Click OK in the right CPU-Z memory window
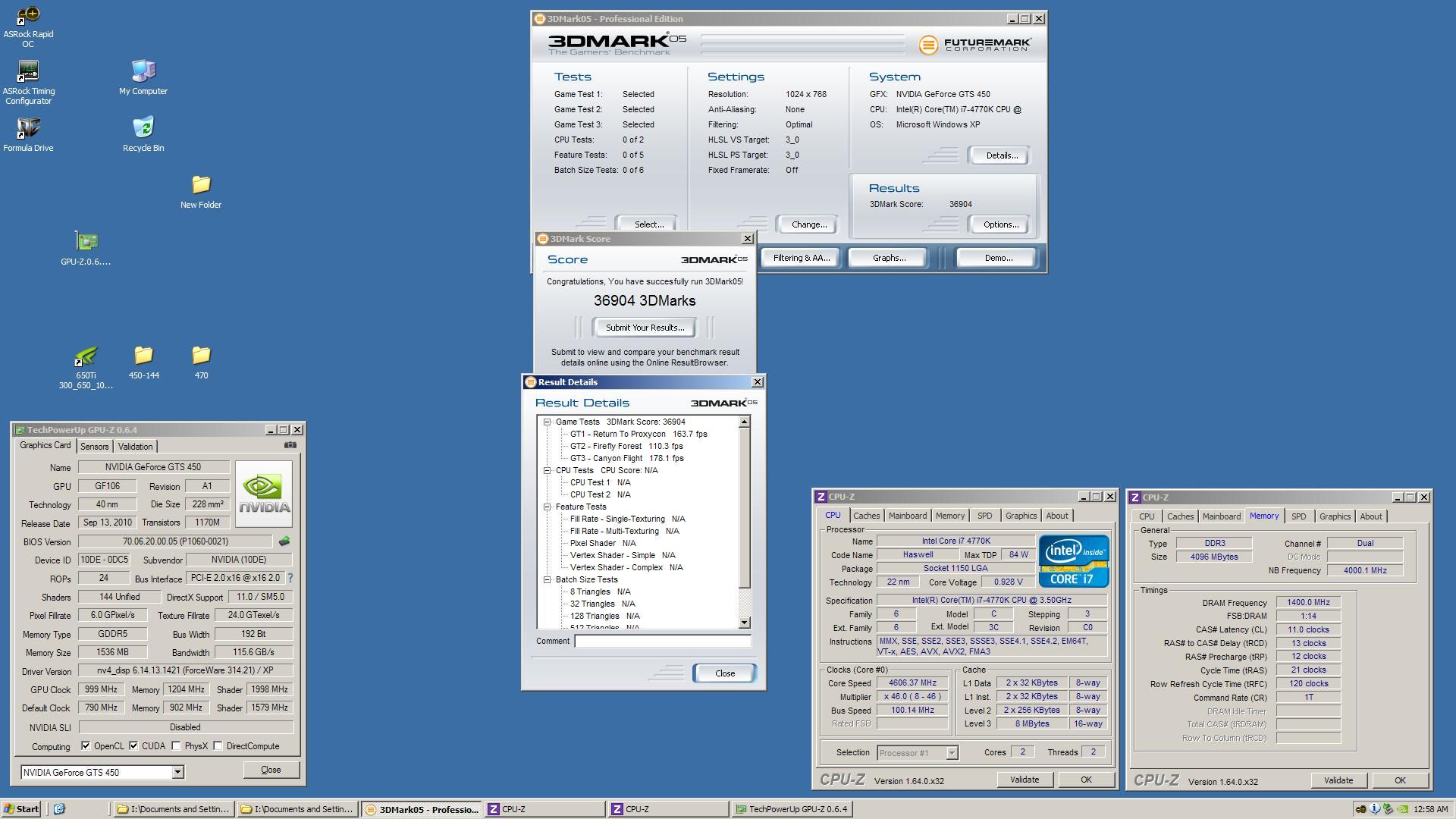The height and width of the screenshot is (819, 1456). (x=1399, y=780)
